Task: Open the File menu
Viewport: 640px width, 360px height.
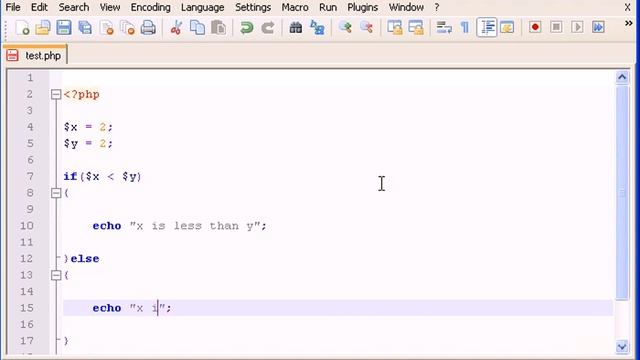Action: [13, 7]
